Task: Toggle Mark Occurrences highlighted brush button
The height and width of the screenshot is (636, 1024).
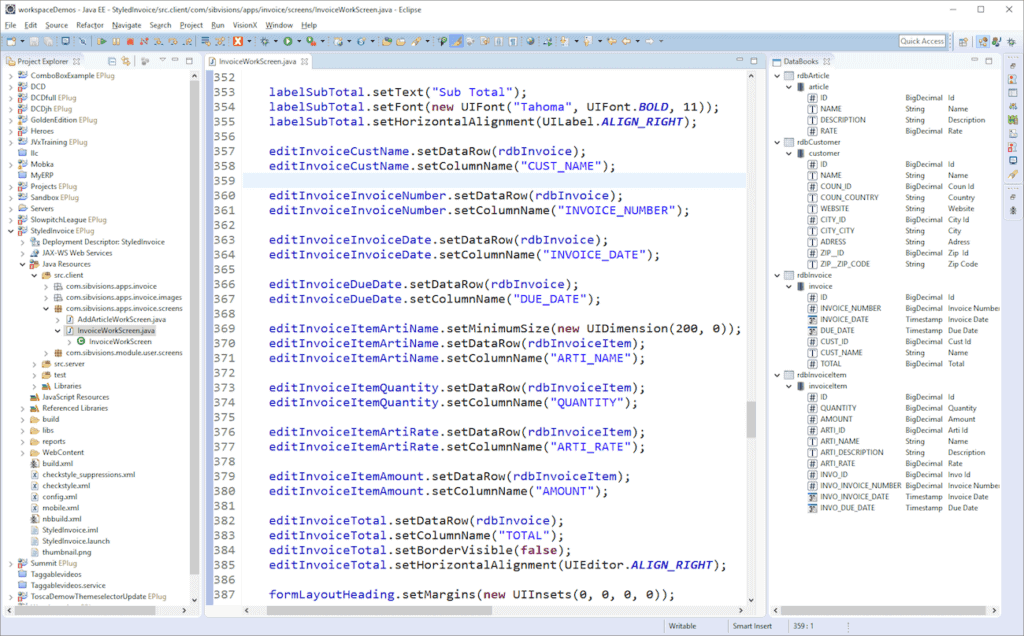Action: 456,41
